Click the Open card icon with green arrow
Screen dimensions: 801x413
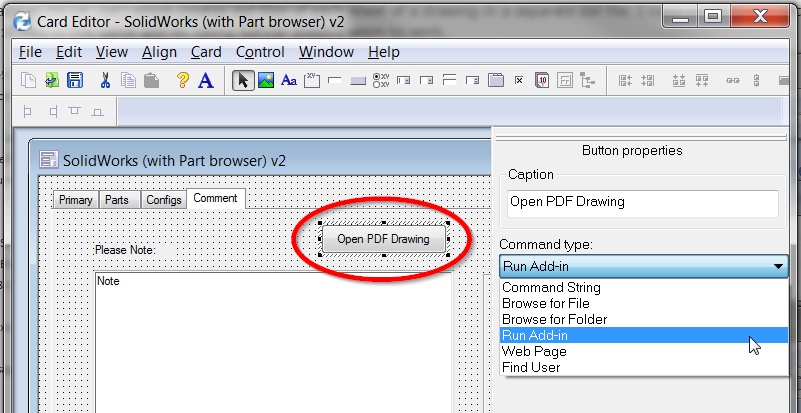[52, 81]
